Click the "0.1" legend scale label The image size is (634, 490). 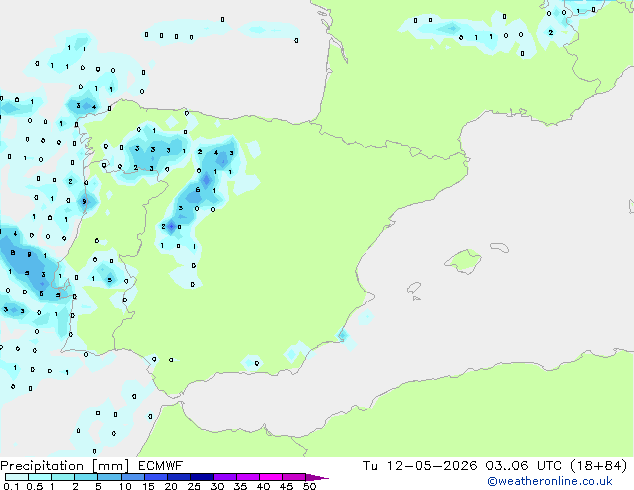tap(11, 486)
